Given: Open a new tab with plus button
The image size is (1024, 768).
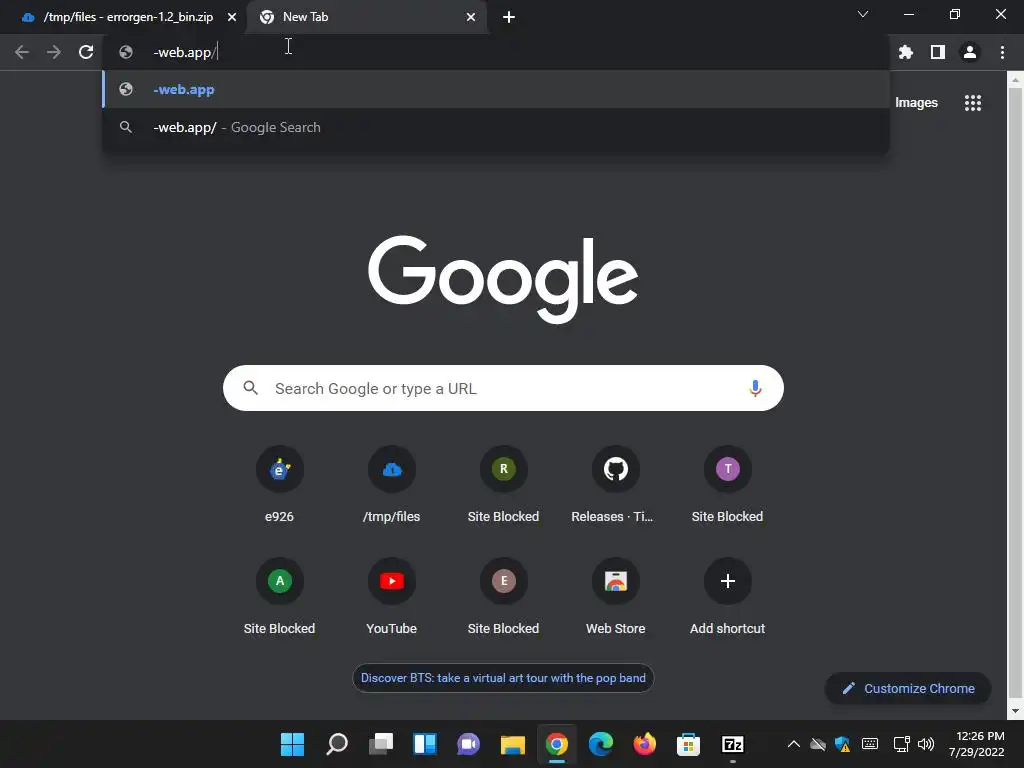Looking at the screenshot, I should coord(509,17).
